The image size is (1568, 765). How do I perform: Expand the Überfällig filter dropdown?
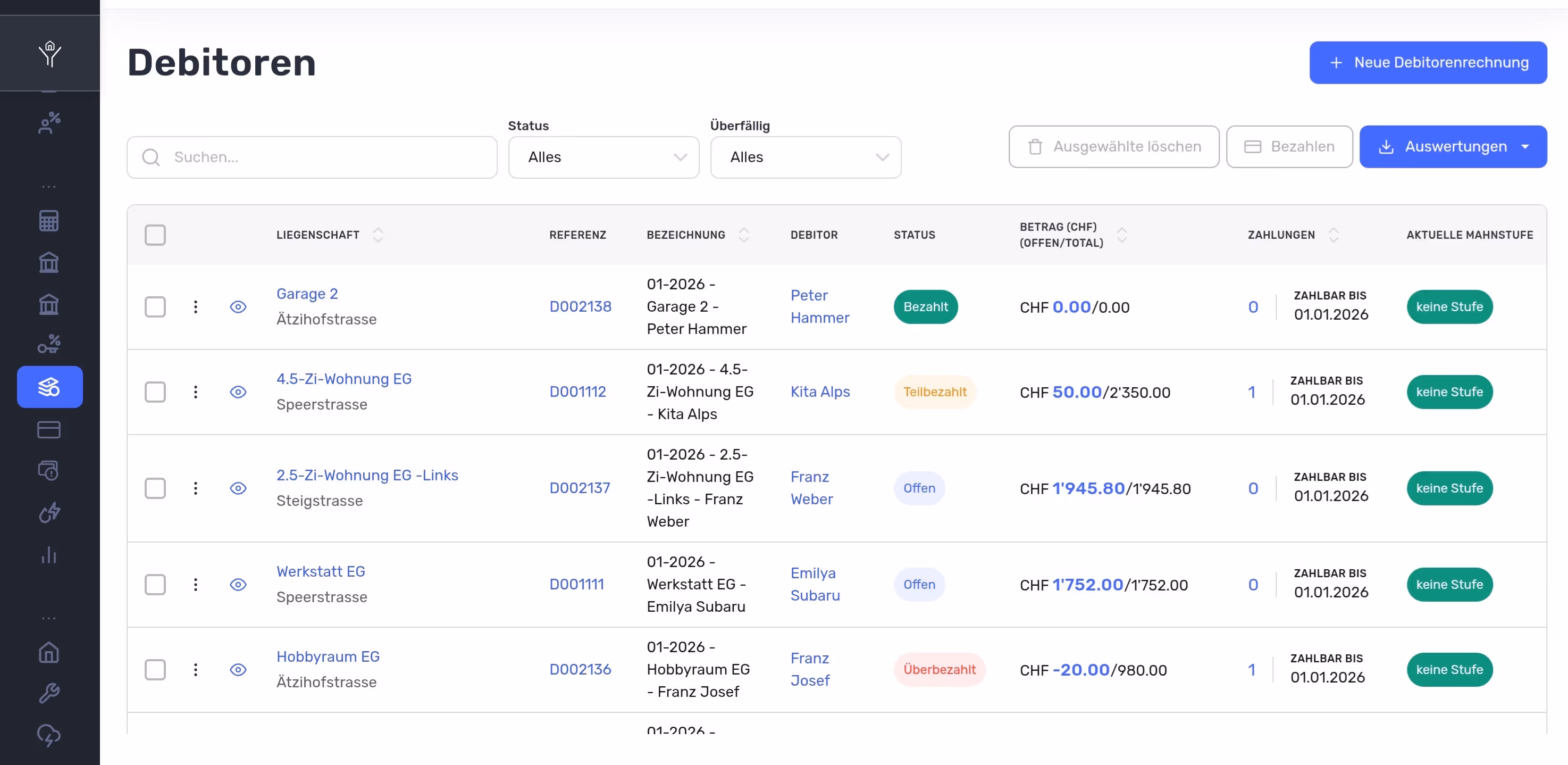(x=806, y=157)
